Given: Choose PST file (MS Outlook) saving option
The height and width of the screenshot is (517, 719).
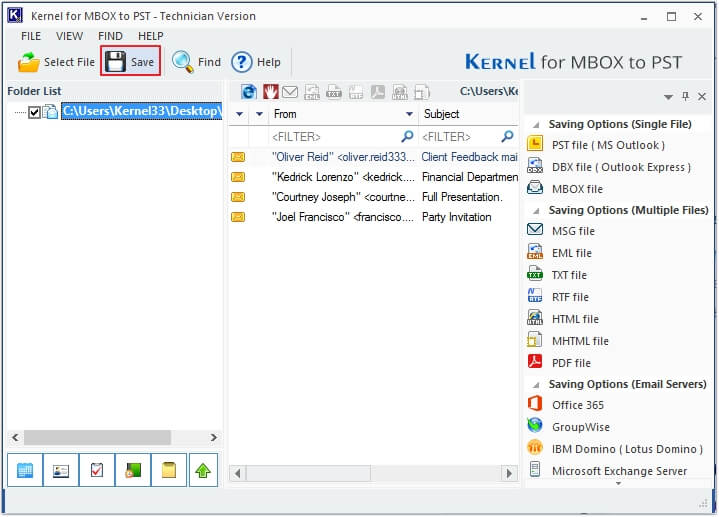Looking at the screenshot, I should pyautogui.click(x=596, y=145).
